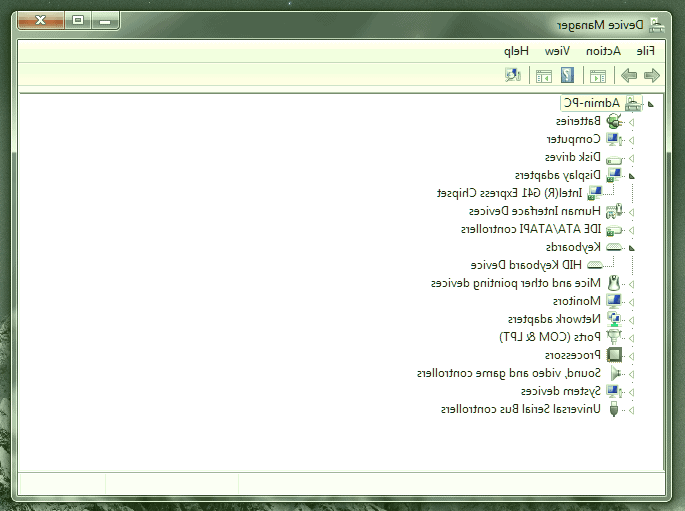This screenshot has width=685, height=511.
Task: Select the 'System devices' text
Action: 560,391
